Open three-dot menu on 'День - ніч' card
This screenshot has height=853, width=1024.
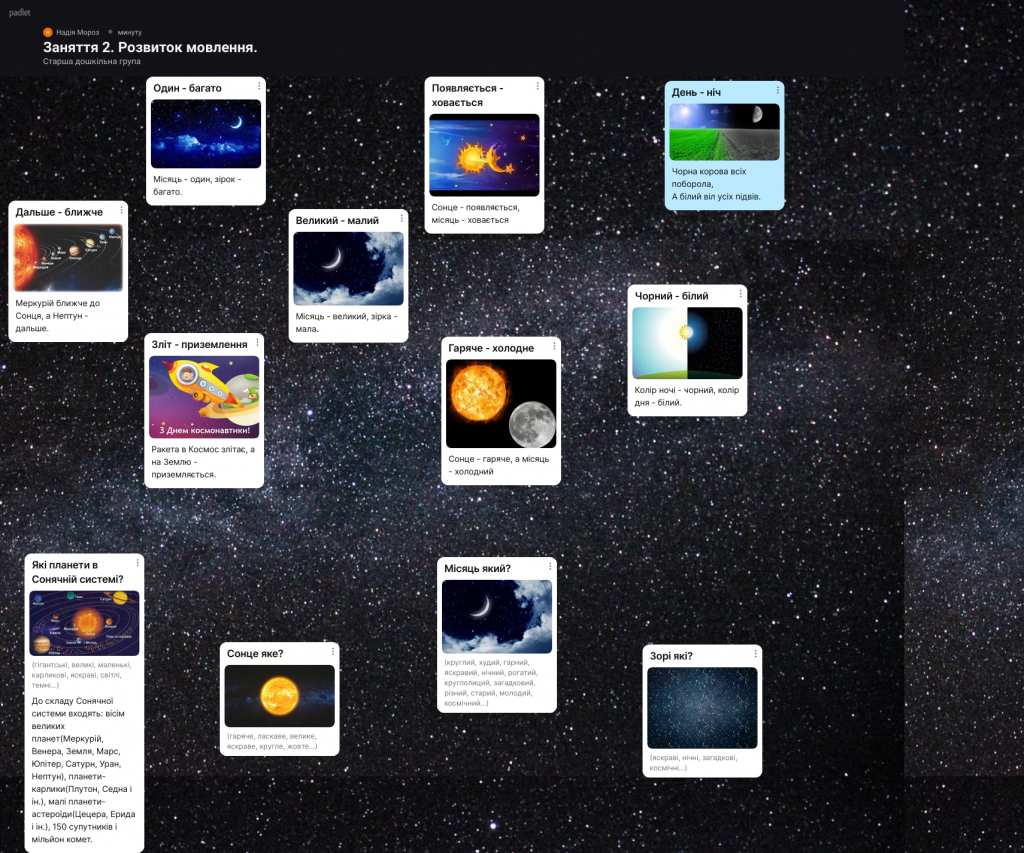click(x=777, y=90)
